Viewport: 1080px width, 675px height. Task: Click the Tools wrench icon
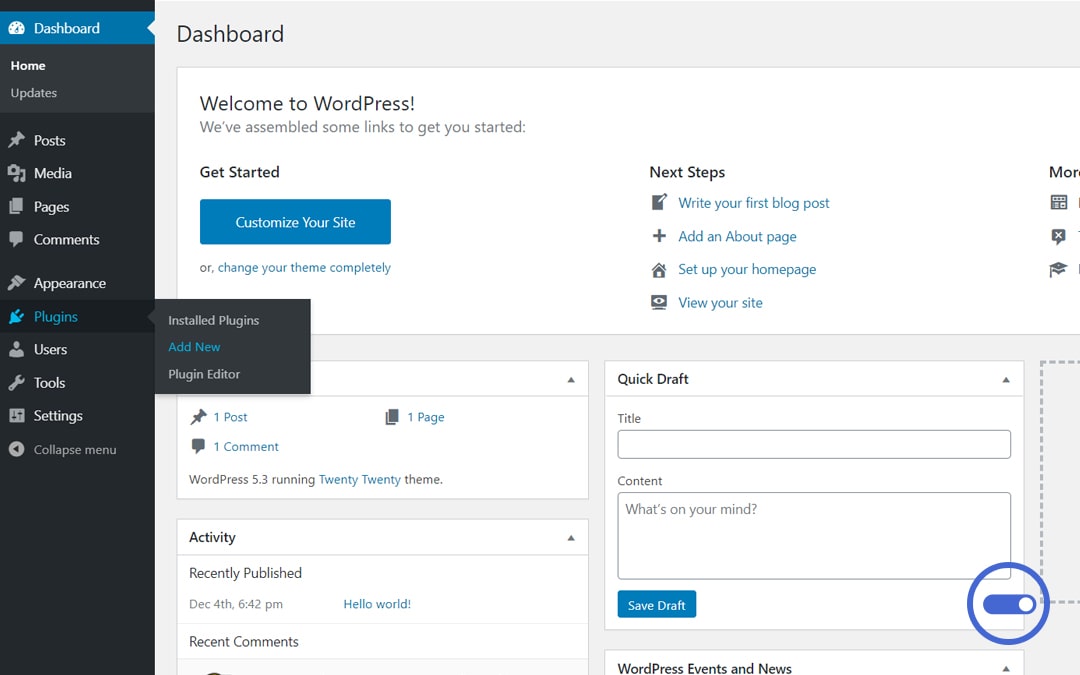coord(17,382)
